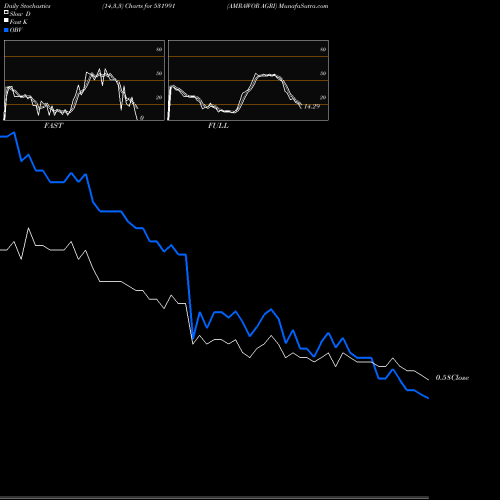Click the FULL caption below the right chart
Viewport: 500px width, 500px height.
pos(218,126)
